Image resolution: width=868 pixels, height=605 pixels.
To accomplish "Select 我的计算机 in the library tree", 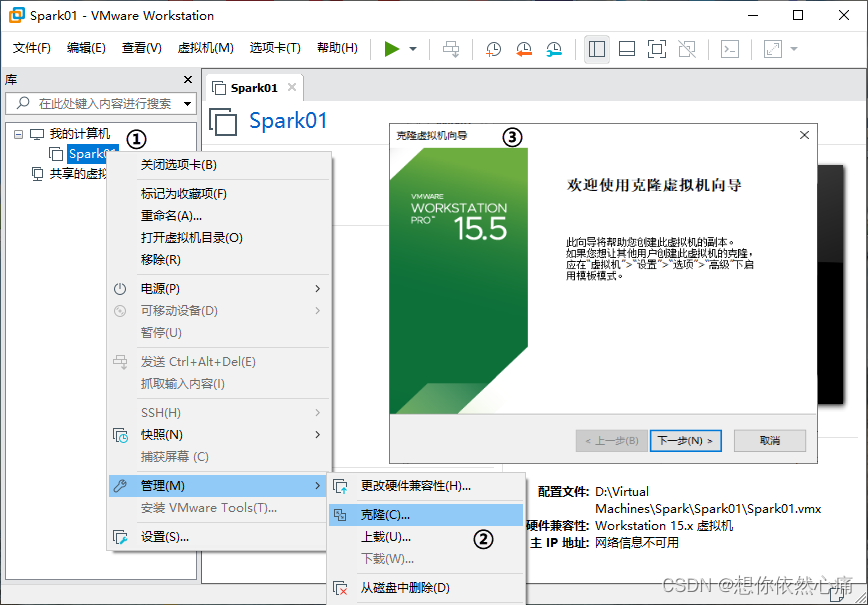I will [x=80, y=133].
